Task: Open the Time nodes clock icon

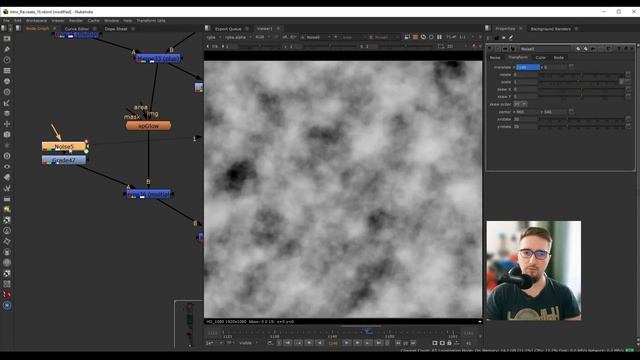Action: coord(7,60)
